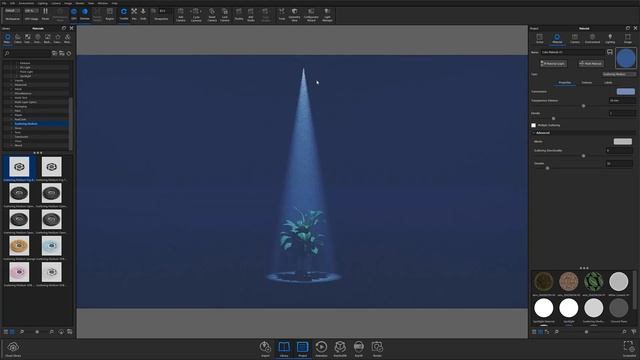Open the Light Manager
Image resolution: width=640 pixels, height=360 pixels.
[327, 14]
